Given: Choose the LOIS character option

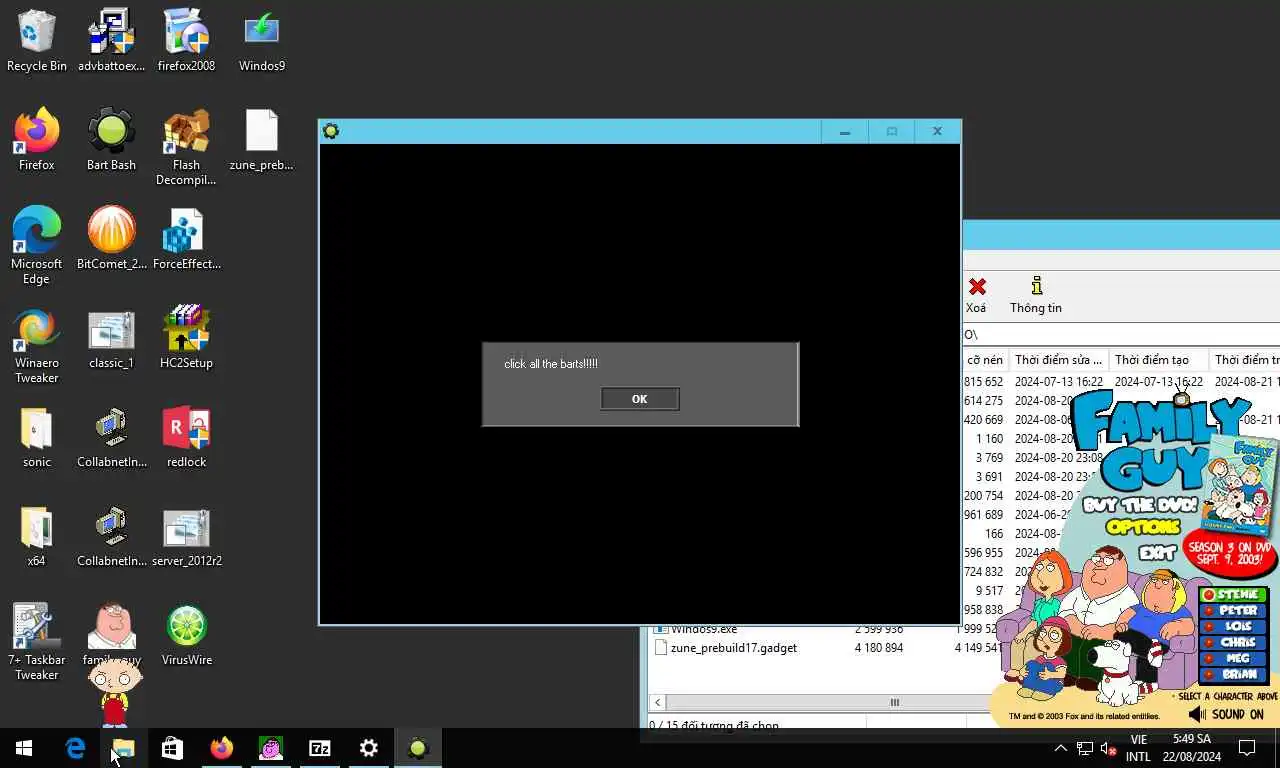Looking at the screenshot, I should 1232,627.
